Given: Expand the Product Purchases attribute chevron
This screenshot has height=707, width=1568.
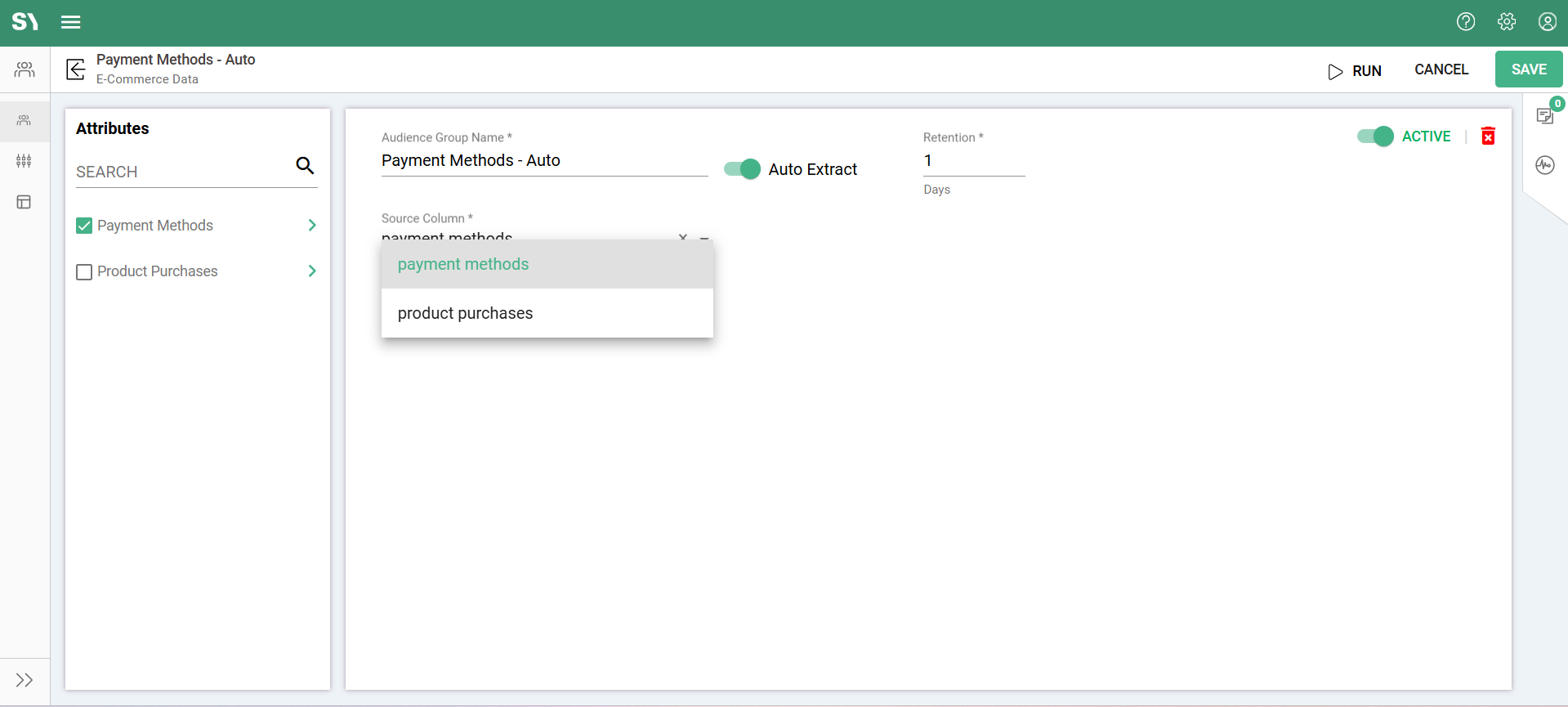Looking at the screenshot, I should 312,271.
